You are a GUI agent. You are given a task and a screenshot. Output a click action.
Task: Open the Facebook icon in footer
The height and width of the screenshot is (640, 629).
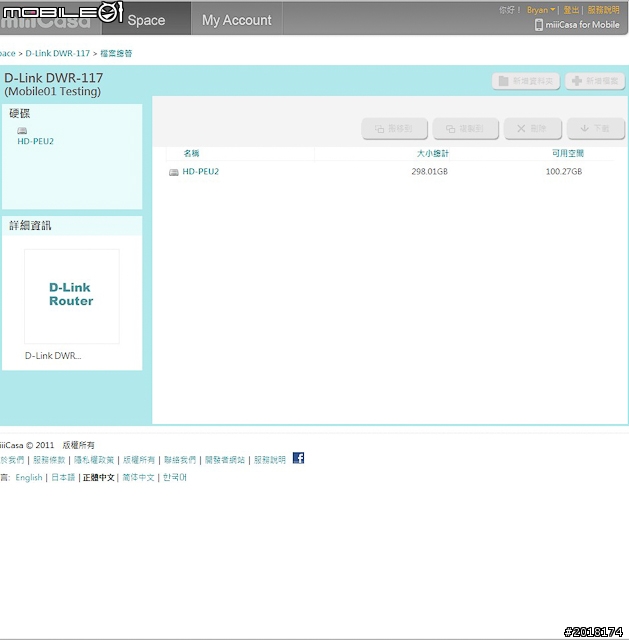[x=298, y=458]
